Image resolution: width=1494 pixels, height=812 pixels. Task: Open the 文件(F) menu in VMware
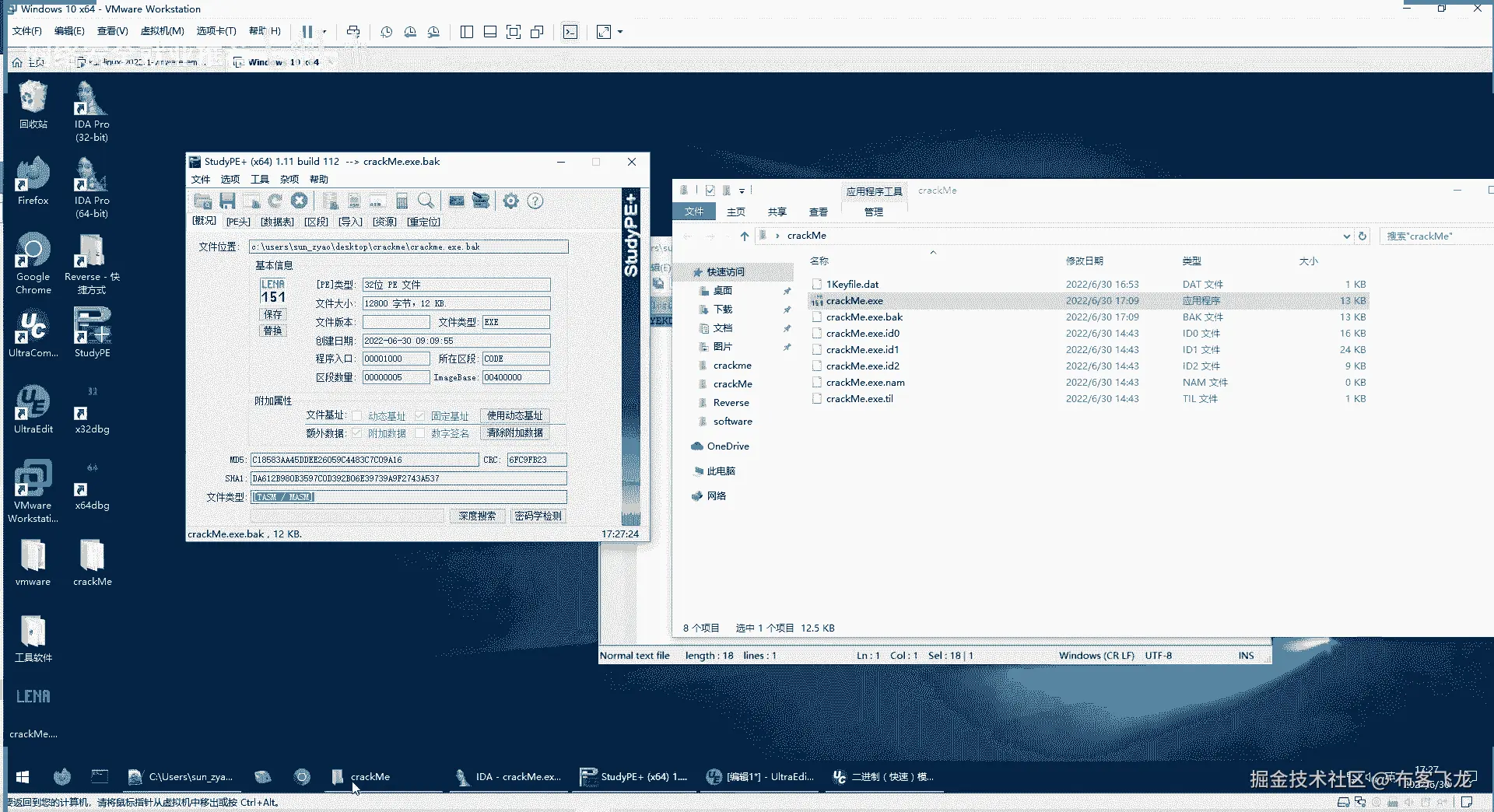click(x=27, y=31)
